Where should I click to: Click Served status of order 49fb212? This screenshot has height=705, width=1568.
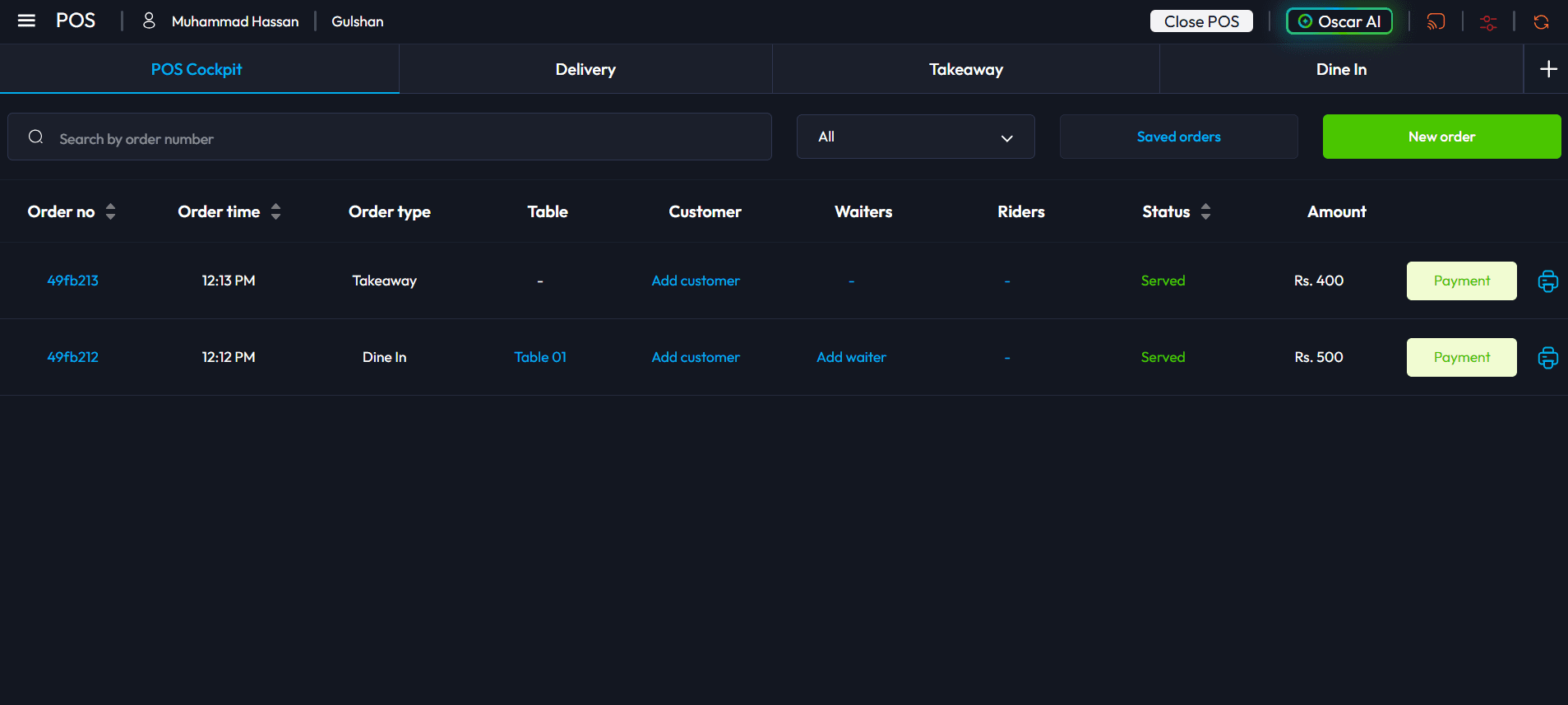tap(1163, 357)
